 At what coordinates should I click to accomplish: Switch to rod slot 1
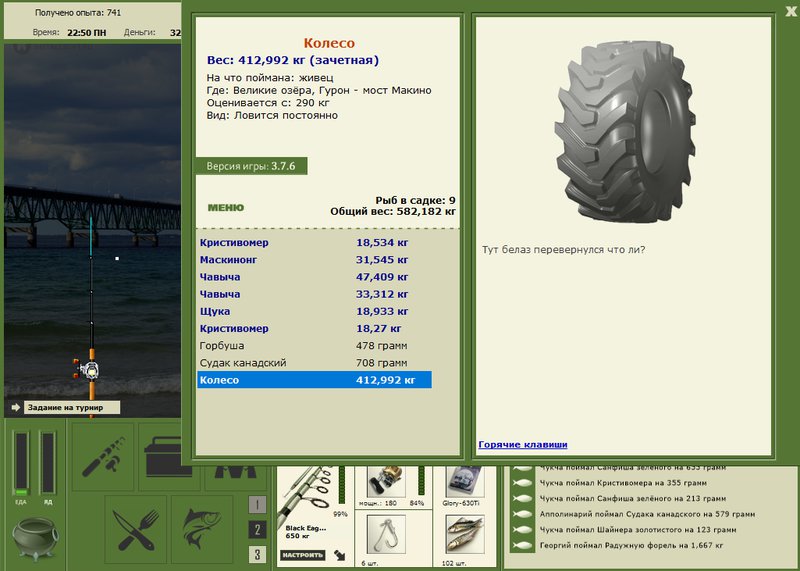click(257, 505)
